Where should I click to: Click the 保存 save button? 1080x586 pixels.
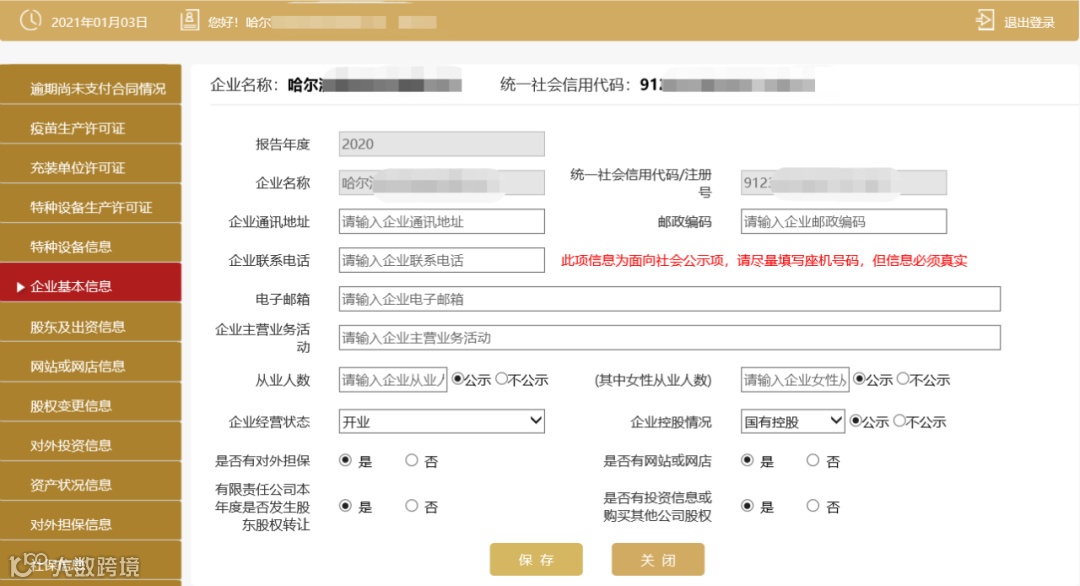pos(536,559)
